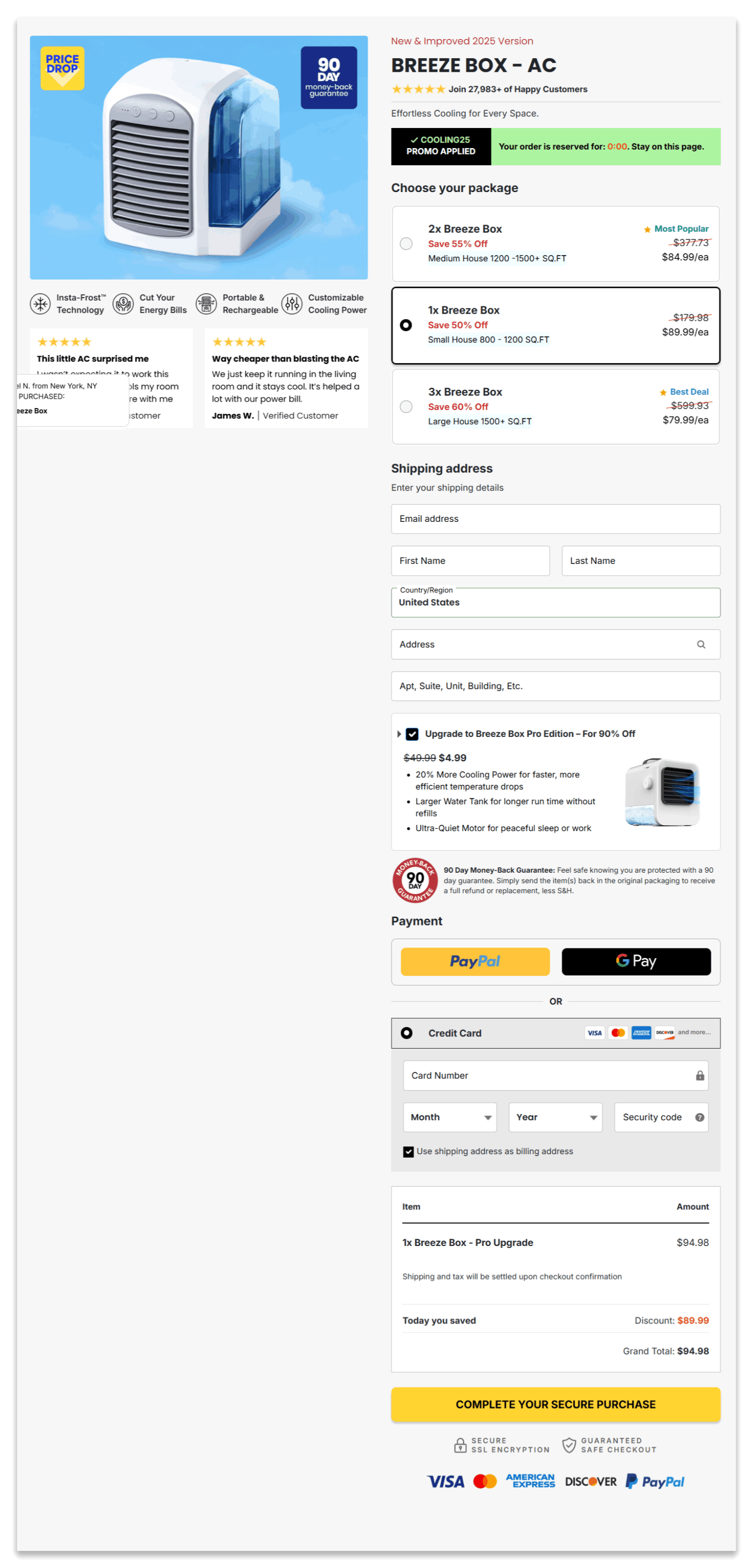The image size is (753, 1568).
Task: Click the Security code field
Action: pyautogui.click(x=661, y=1117)
